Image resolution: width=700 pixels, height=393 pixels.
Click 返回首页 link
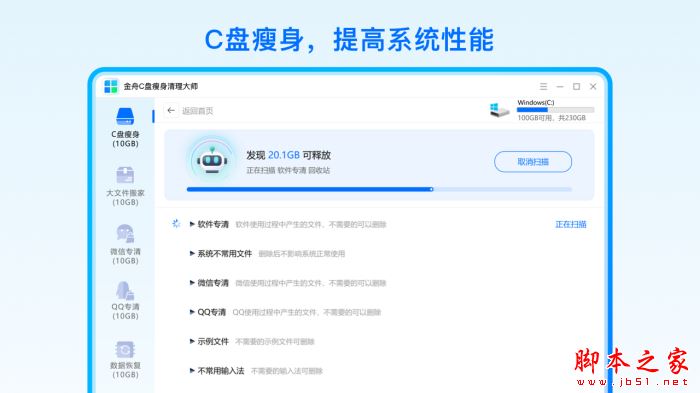click(x=197, y=111)
